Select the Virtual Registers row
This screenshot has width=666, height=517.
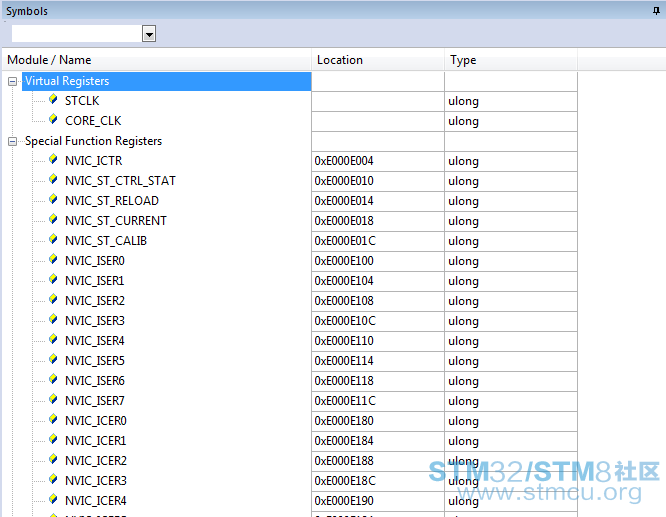tap(166, 81)
